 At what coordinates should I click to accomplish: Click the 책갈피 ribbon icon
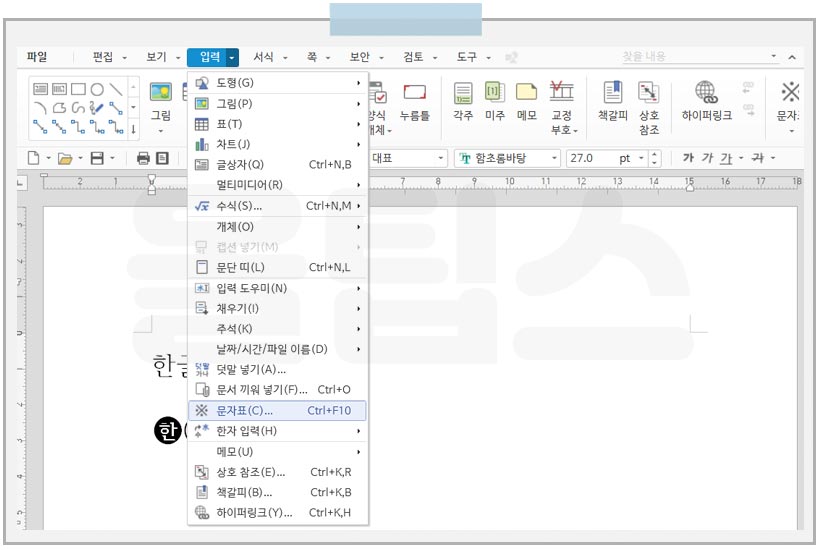pyautogui.click(x=612, y=101)
